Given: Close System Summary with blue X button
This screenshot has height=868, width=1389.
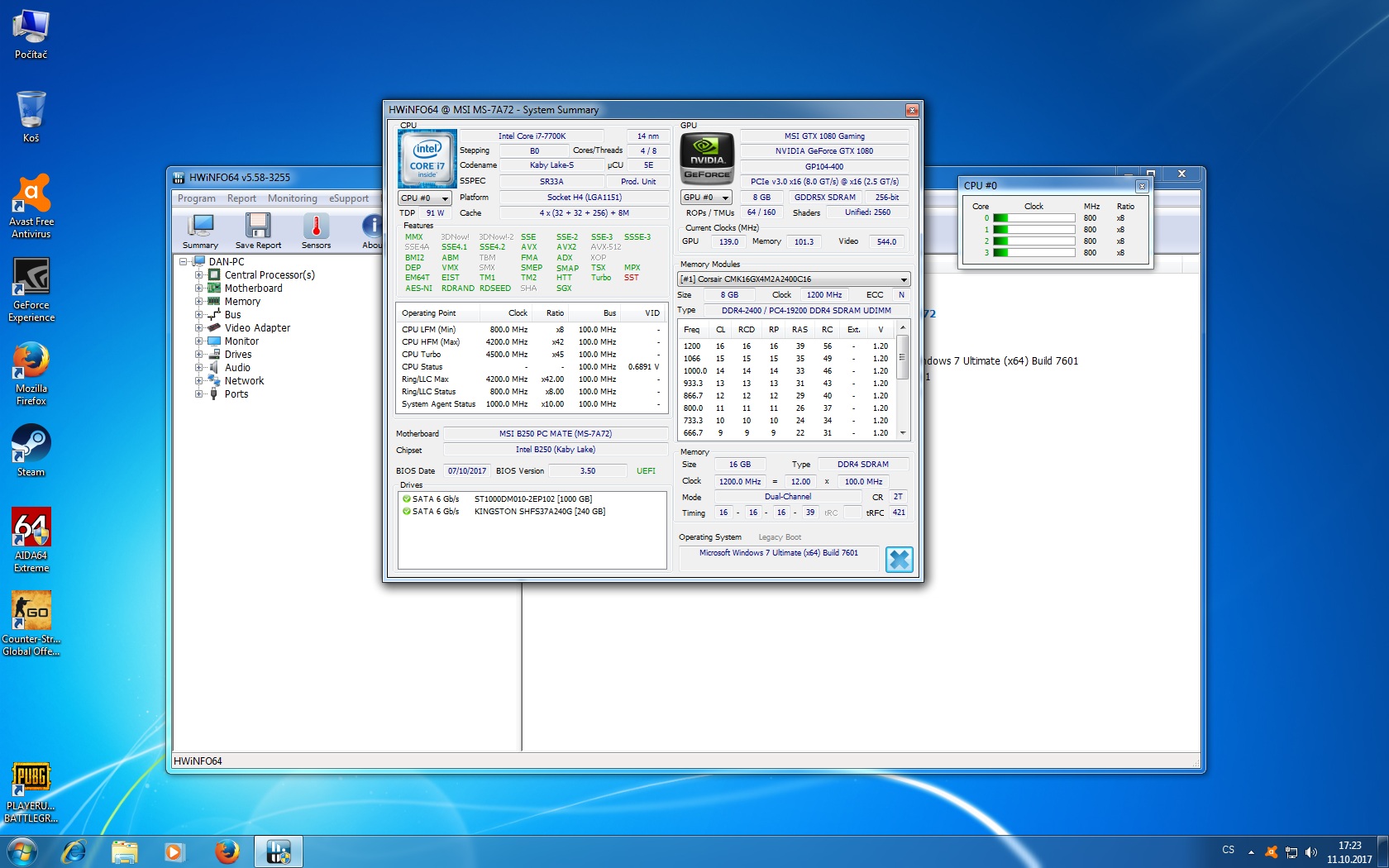Looking at the screenshot, I should [899, 560].
